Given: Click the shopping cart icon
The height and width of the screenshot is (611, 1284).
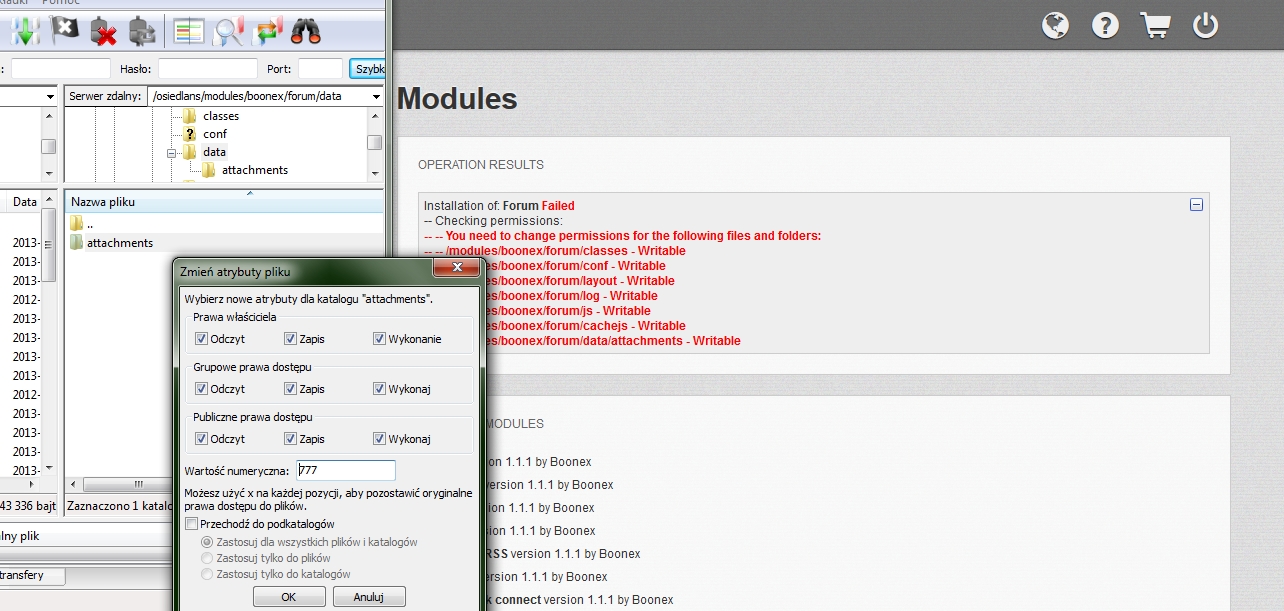Looking at the screenshot, I should pyautogui.click(x=1155, y=25).
